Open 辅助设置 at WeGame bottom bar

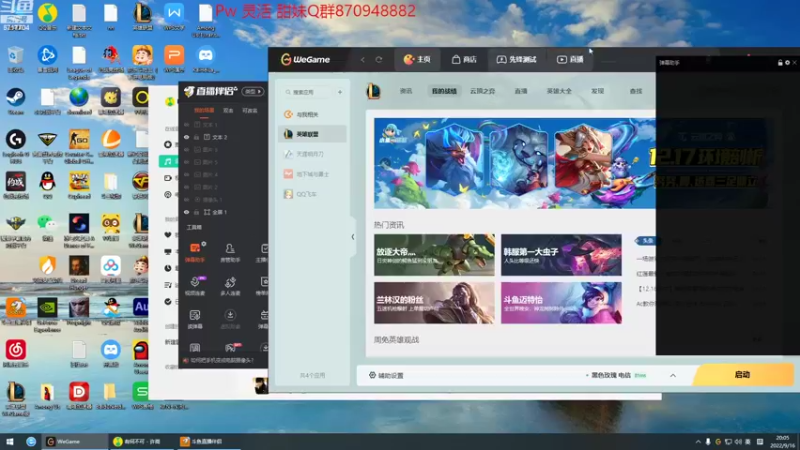tap(386, 376)
